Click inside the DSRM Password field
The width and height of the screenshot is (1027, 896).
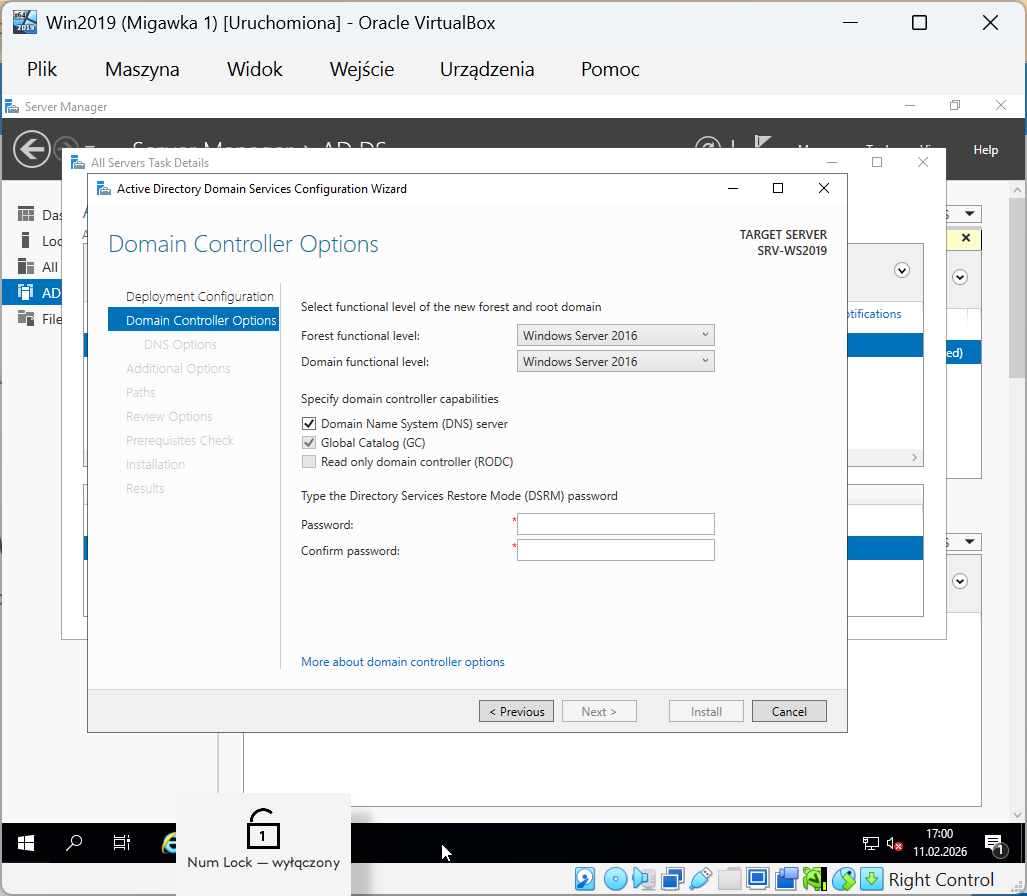(x=615, y=524)
